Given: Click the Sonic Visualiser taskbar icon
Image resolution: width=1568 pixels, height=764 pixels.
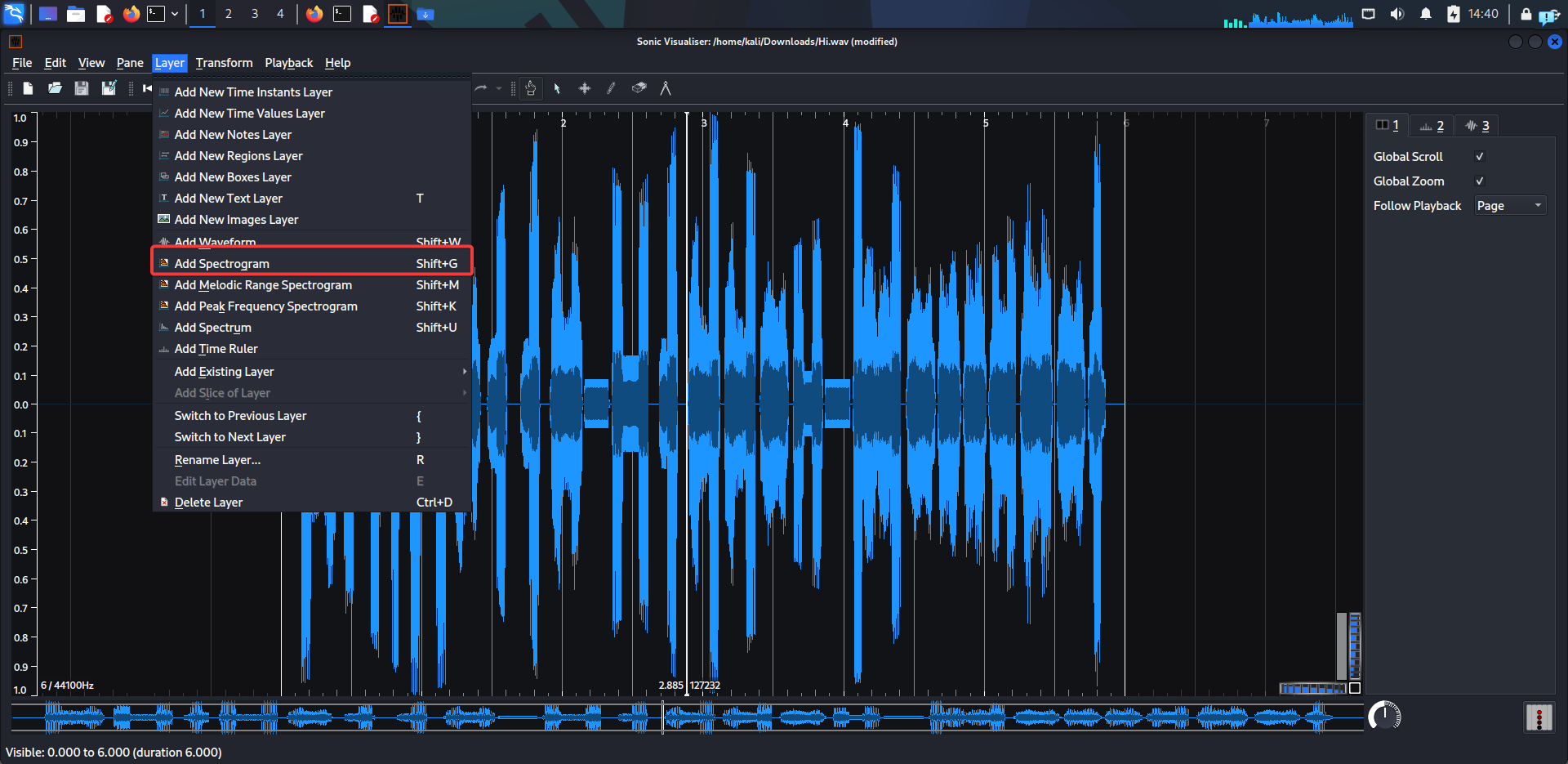Looking at the screenshot, I should [x=398, y=14].
